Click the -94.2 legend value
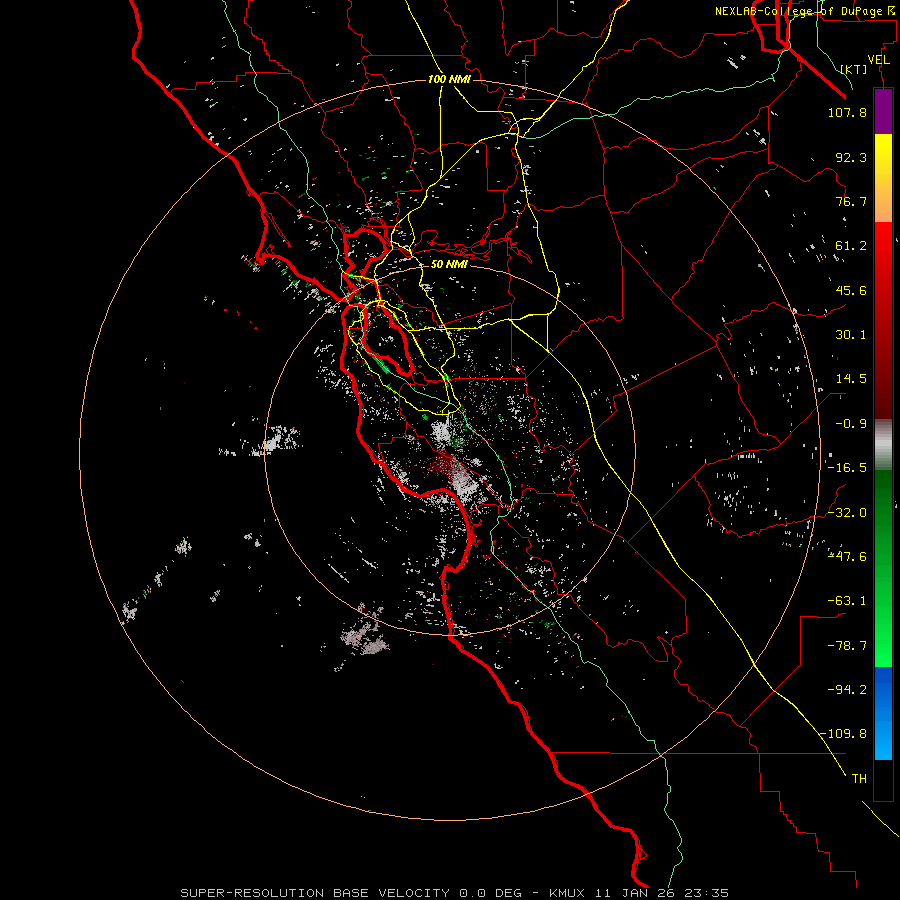Viewport: 900px width, 900px height. [847, 689]
